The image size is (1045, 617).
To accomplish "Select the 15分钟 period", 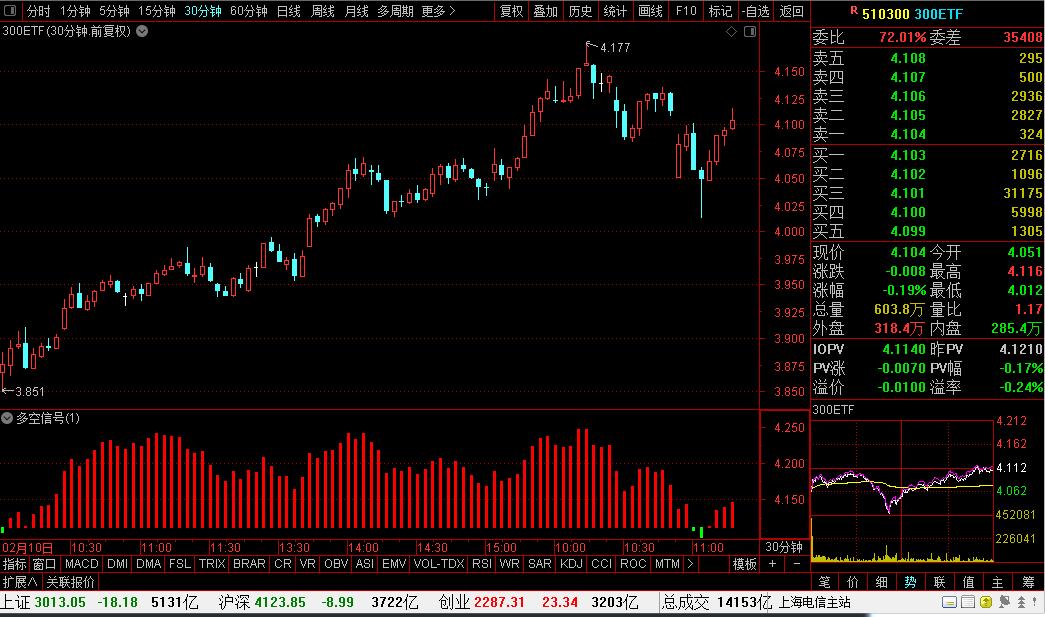I will click(157, 11).
